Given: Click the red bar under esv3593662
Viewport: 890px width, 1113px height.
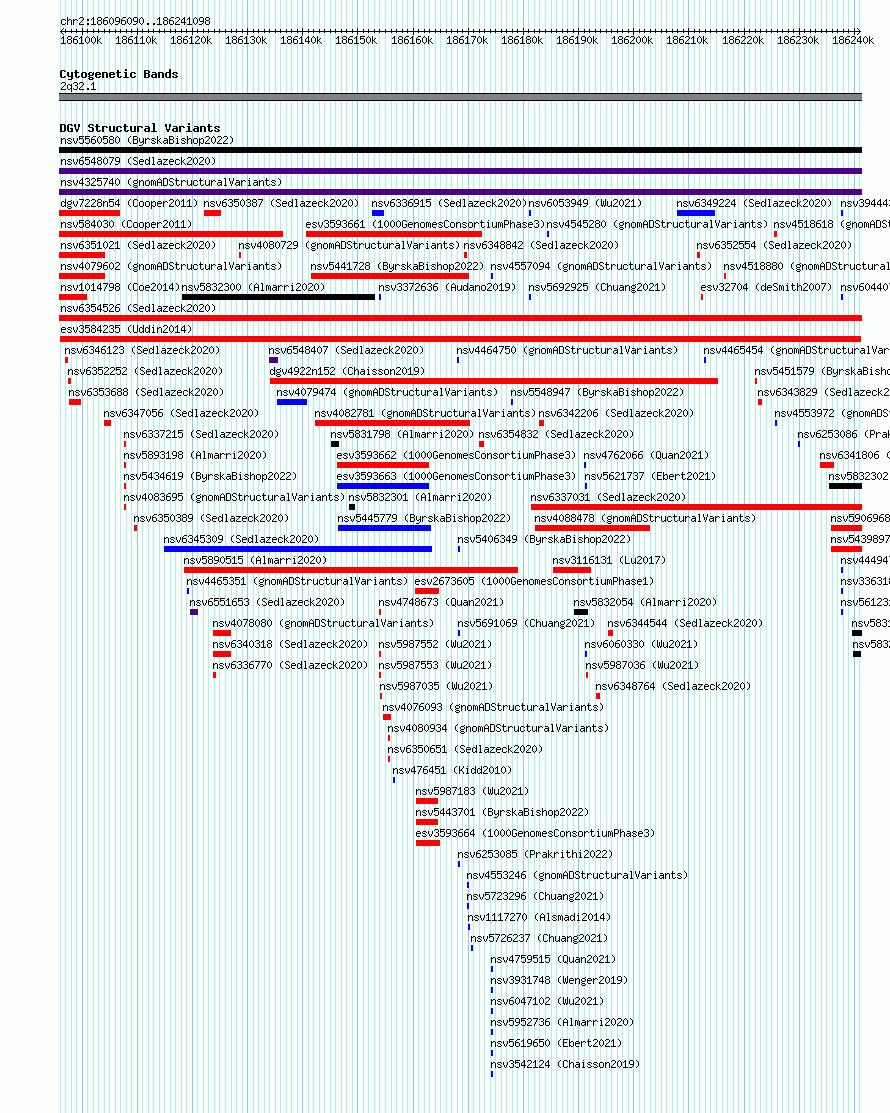Looking at the screenshot, I should click(383, 465).
